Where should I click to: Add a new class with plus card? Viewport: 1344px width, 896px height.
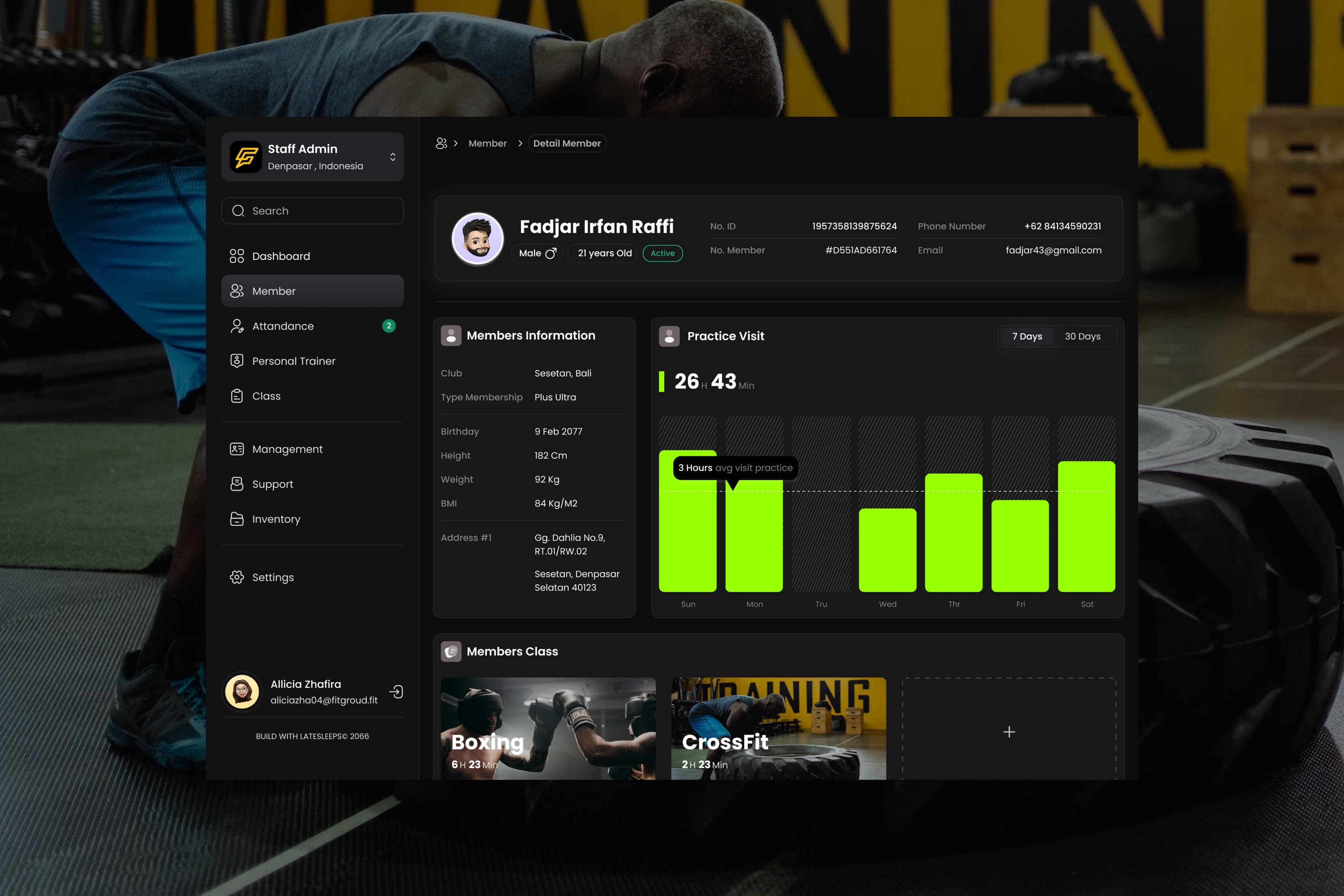[1008, 731]
